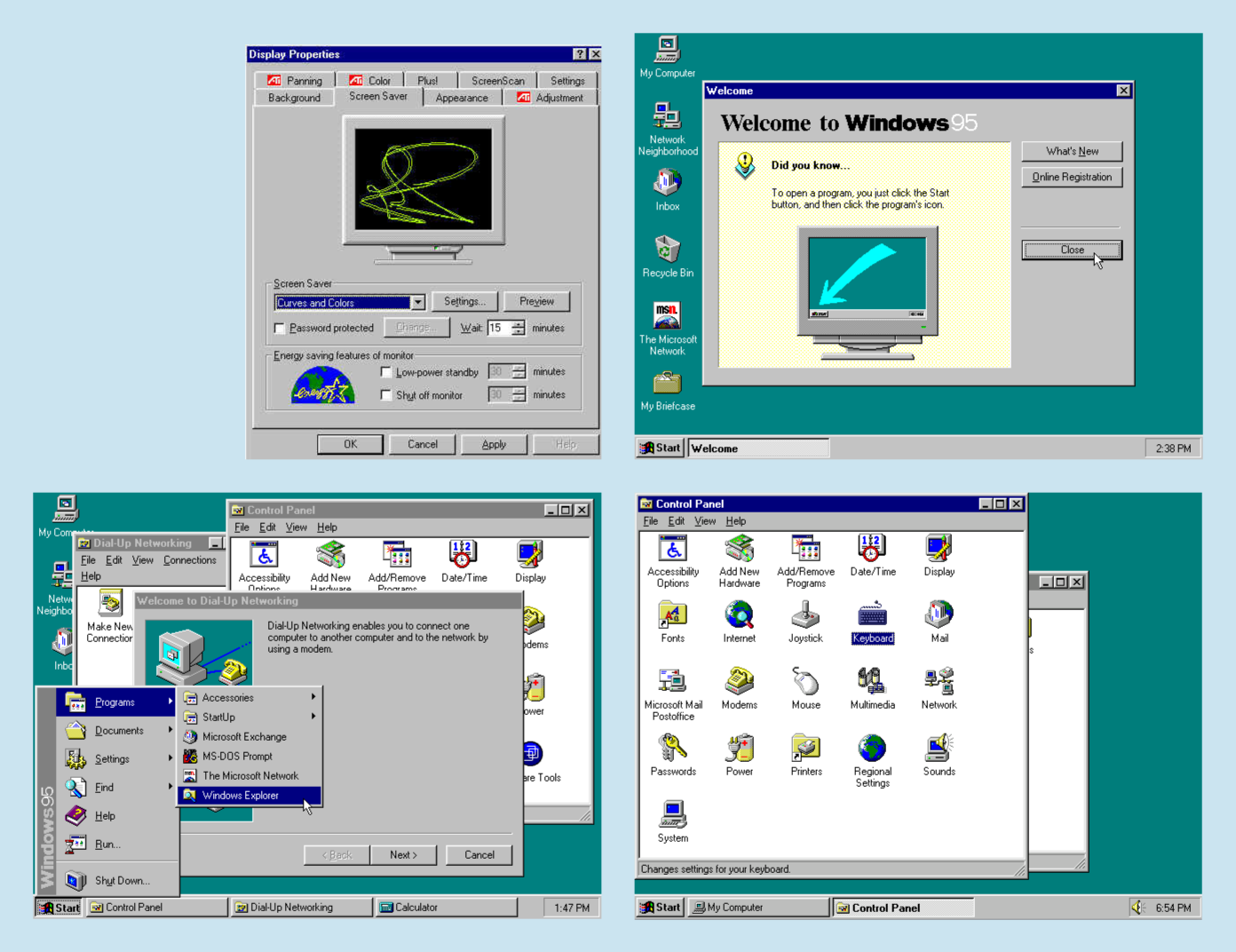This screenshot has height=952, width=1236.
Task: Open Display icon in the bottom-right Control Panel
Action: [939, 554]
